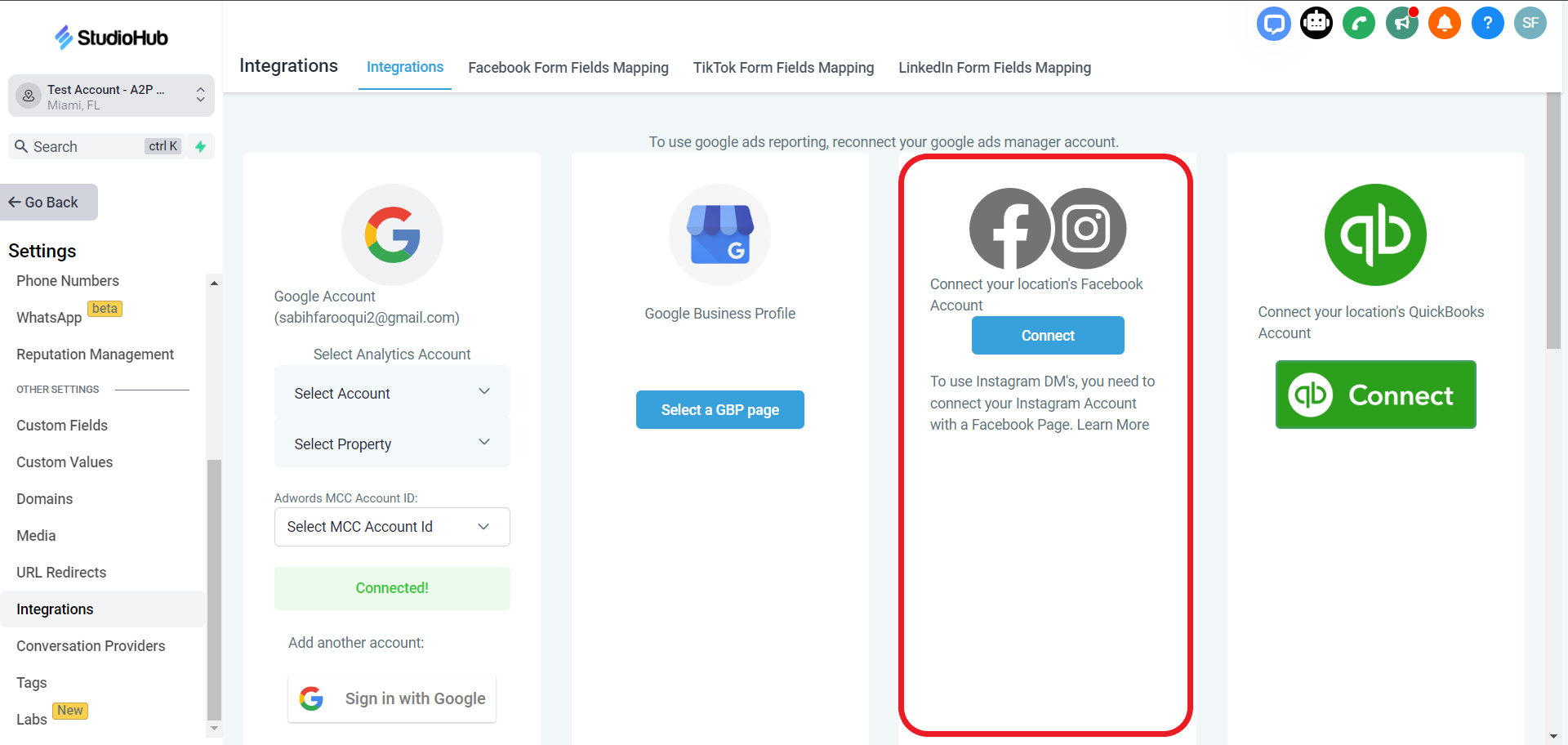Click the Select Analytics Account label
This screenshot has width=1568, height=745.
point(392,355)
